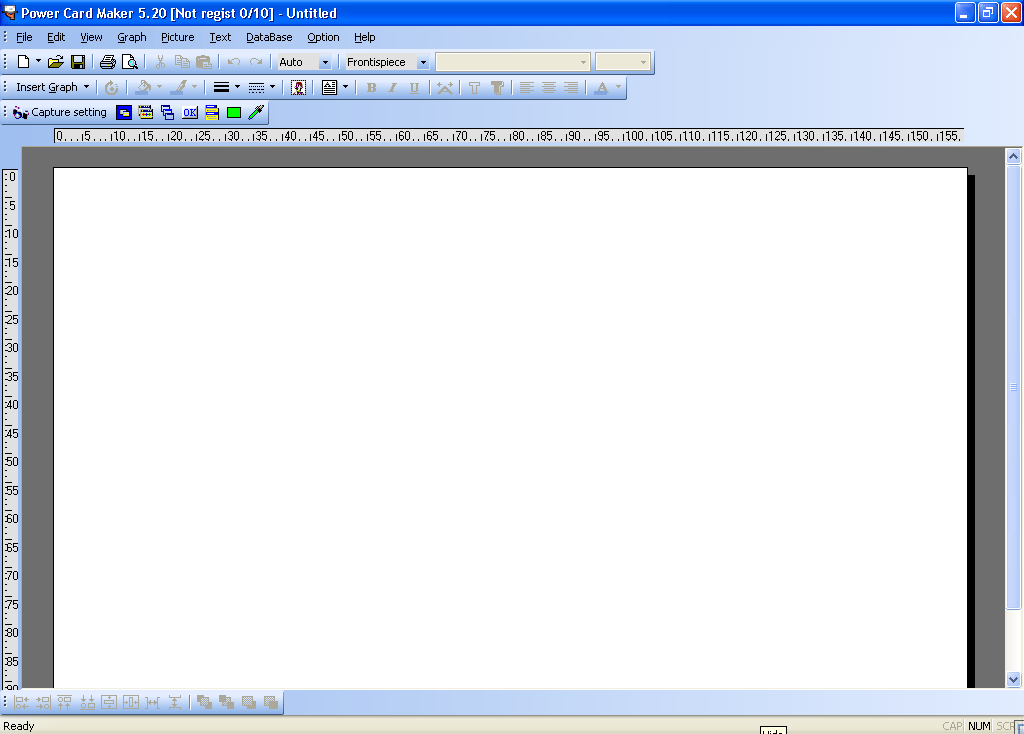
Task: Select the fill color bucket tool
Action: 143,87
